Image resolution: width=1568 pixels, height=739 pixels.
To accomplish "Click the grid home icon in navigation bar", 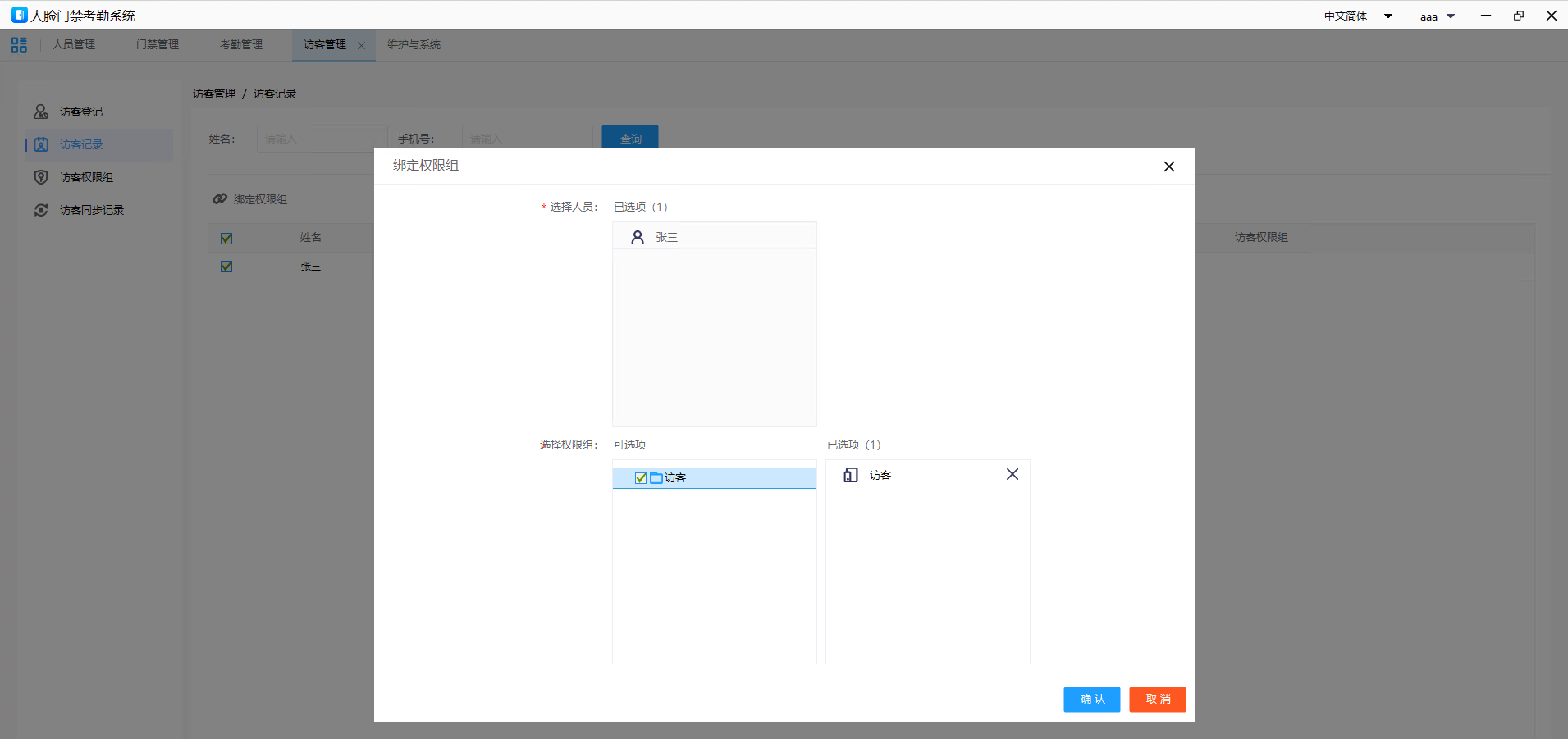I will coord(19,45).
